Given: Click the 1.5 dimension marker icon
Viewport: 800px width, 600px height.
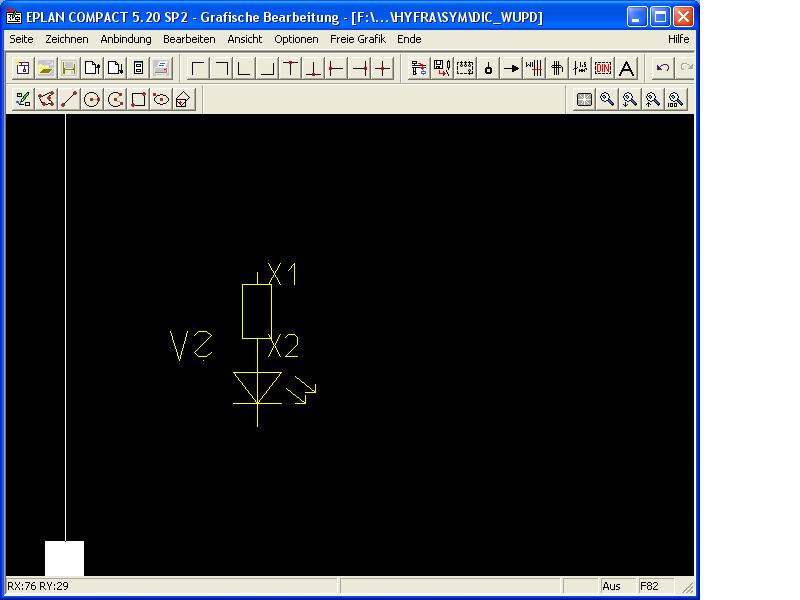Looking at the screenshot, I should pyautogui.click(x=580, y=68).
